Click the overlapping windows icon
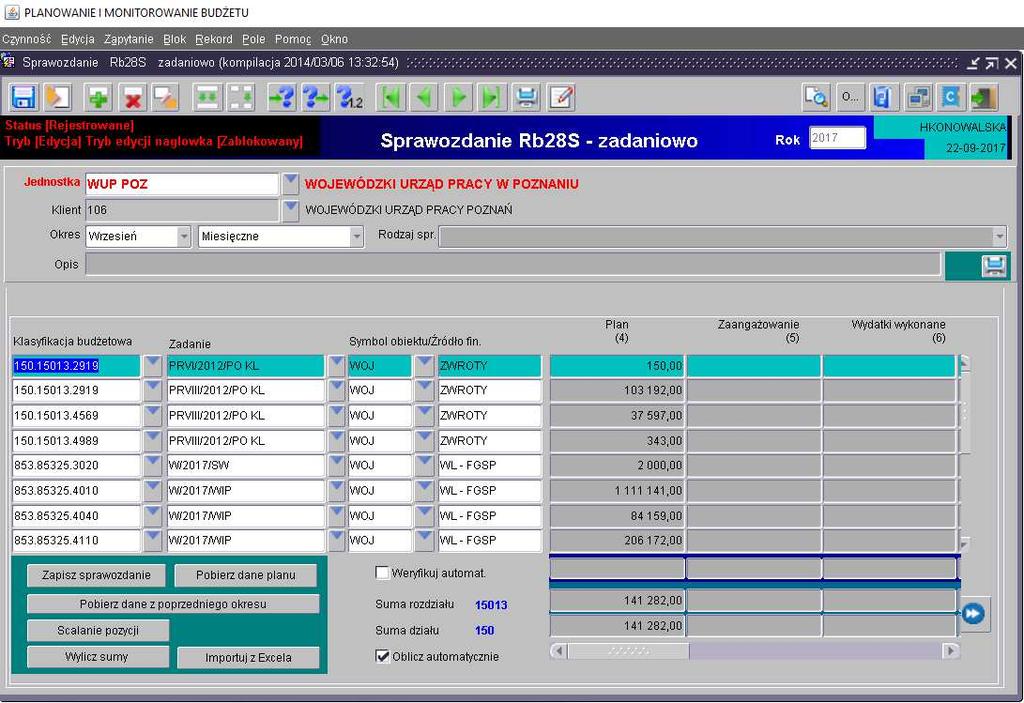Screen dimensions: 1024x703 click(x=918, y=98)
